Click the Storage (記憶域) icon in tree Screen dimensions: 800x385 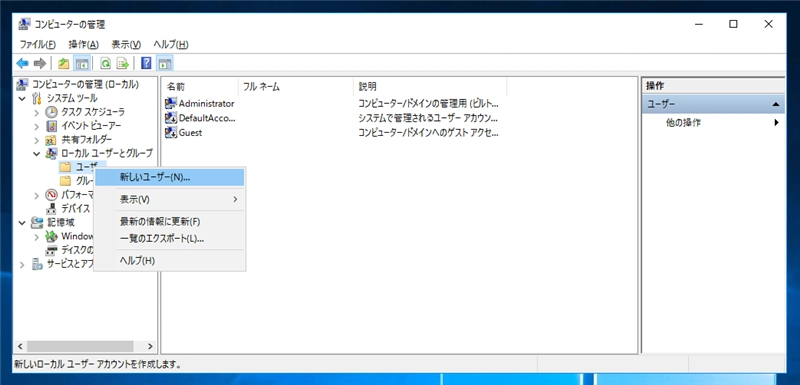point(37,222)
